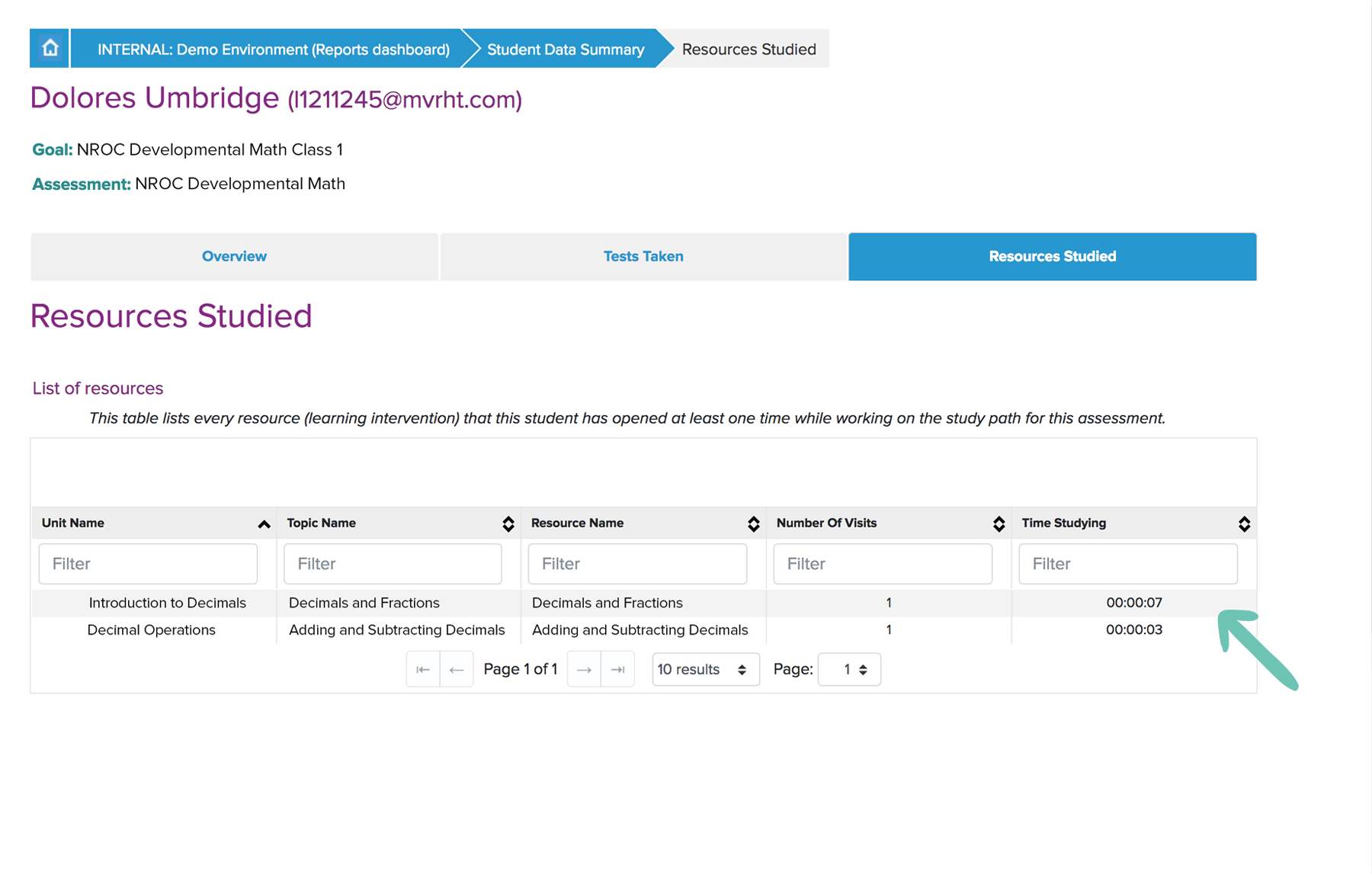Click the Unit Name filter field
This screenshot has width=1372, height=874.
click(148, 563)
